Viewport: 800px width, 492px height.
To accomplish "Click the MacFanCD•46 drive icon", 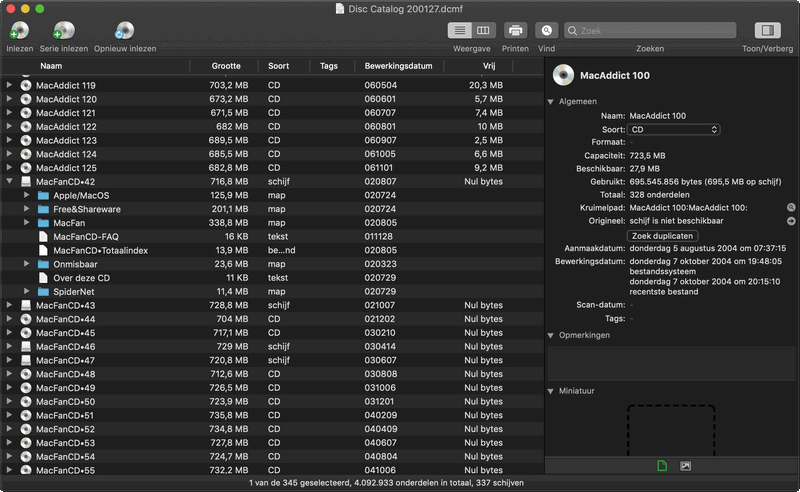I will click(26, 347).
